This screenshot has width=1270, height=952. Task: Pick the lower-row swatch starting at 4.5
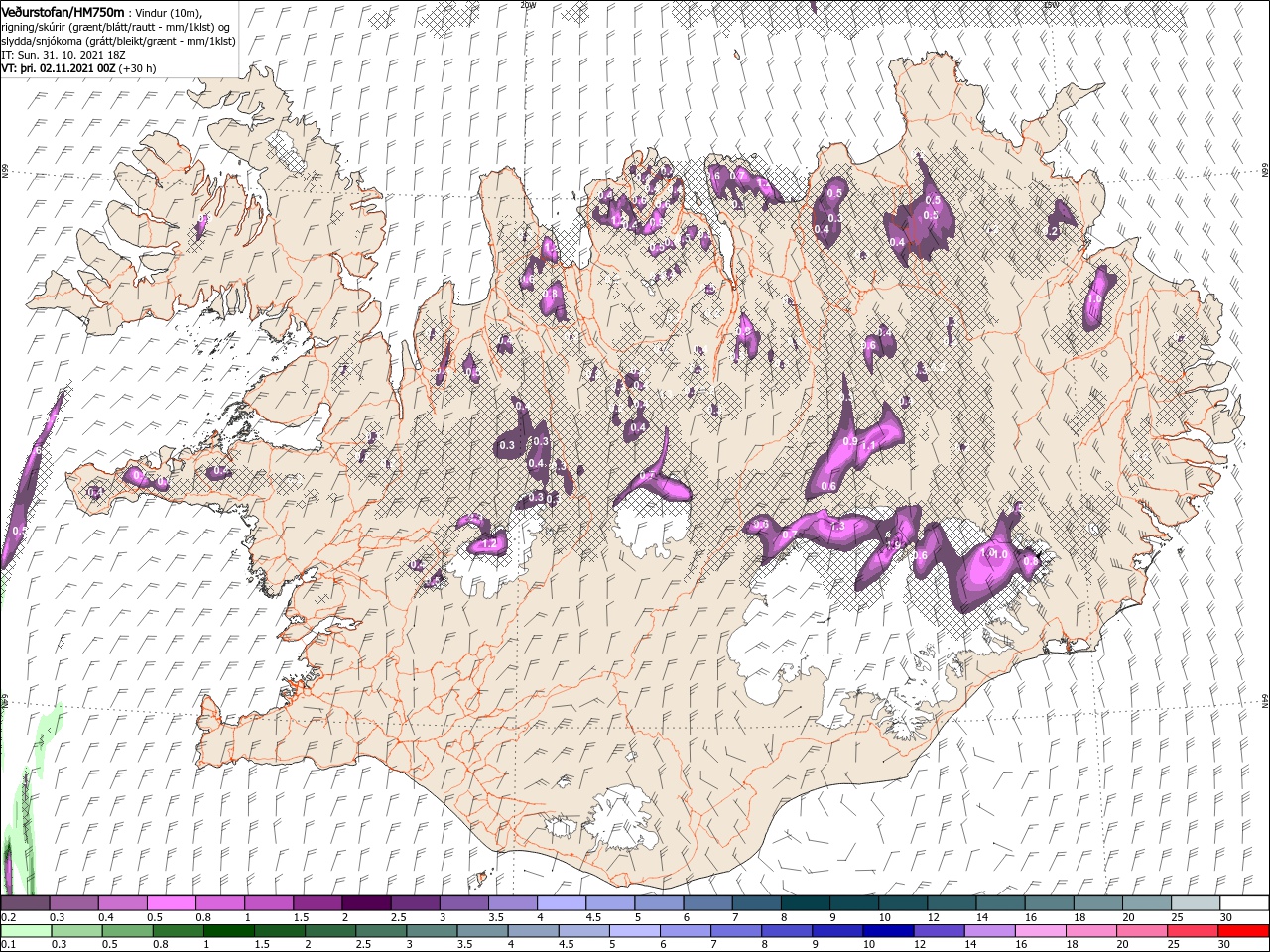[x=583, y=931]
